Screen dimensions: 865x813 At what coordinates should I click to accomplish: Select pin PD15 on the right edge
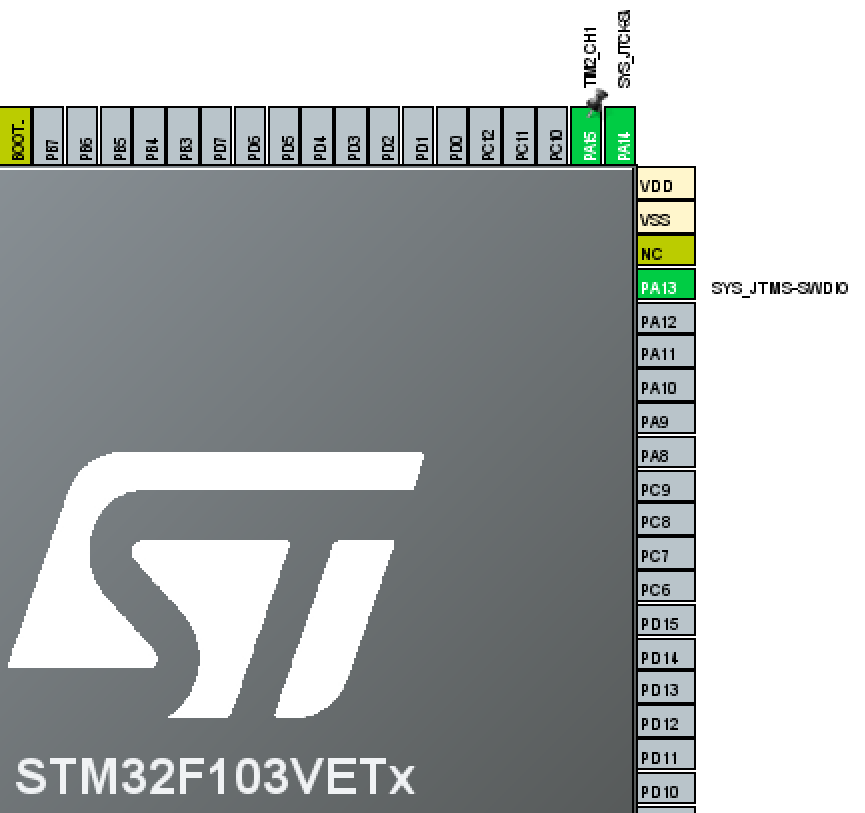coord(666,621)
